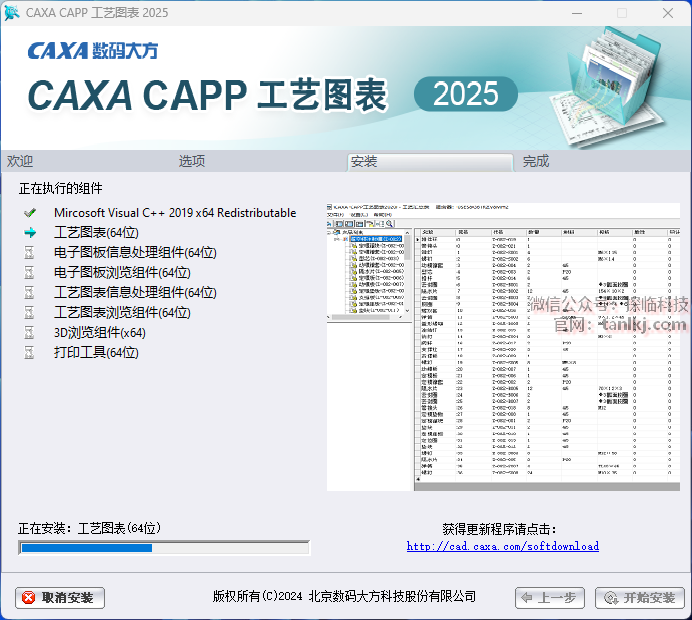Open the 选项 tab

pos(192,161)
